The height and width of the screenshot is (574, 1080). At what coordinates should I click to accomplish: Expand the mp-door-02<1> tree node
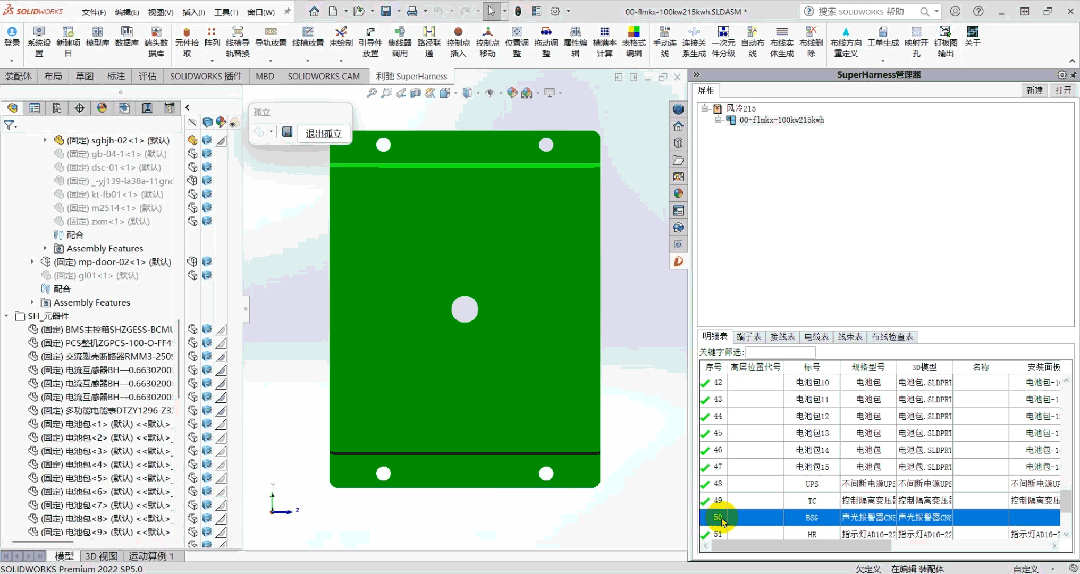coord(32,262)
